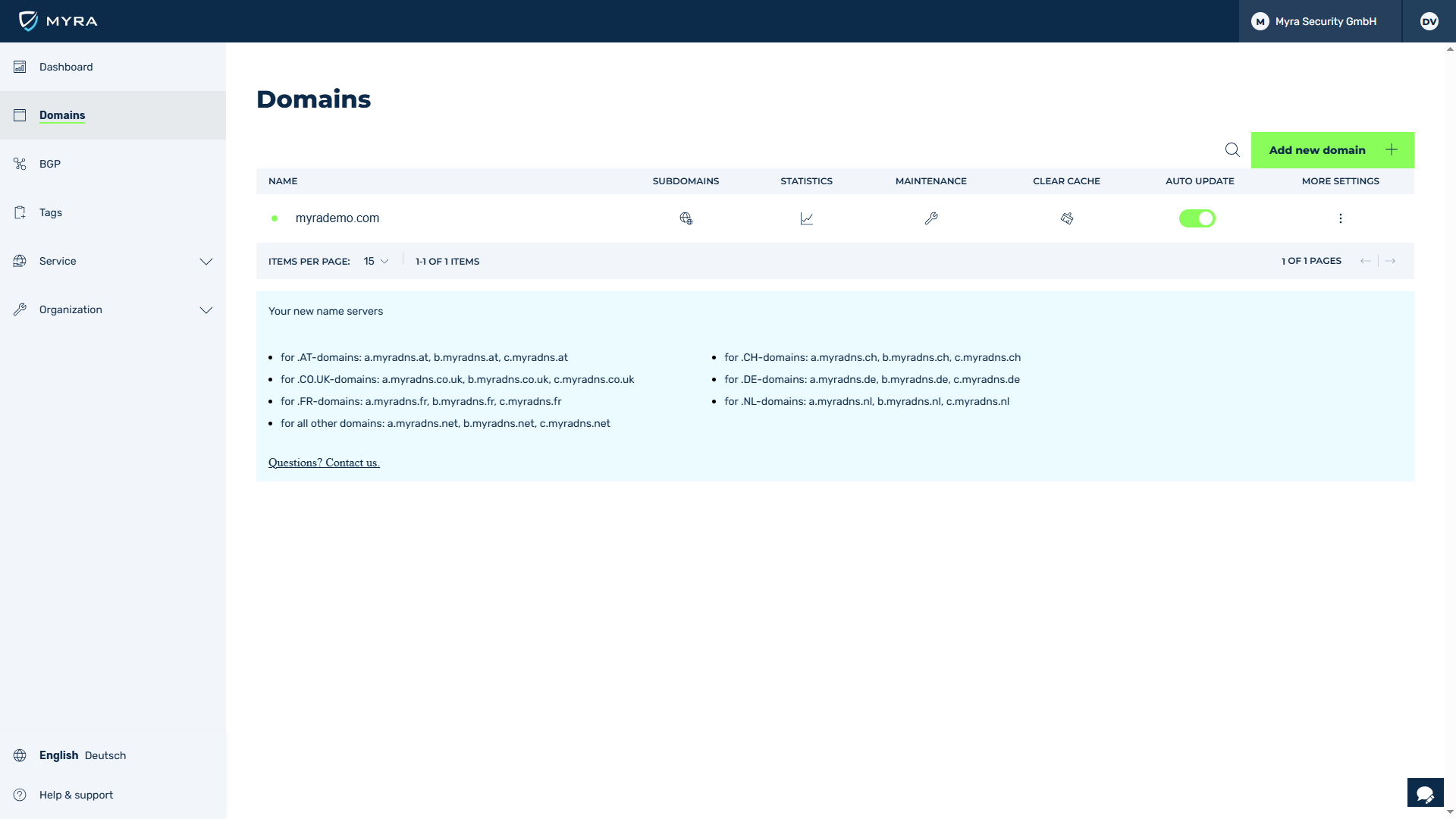1456x819 pixels.
Task: Click the DV user avatar
Action: tap(1429, 21)
